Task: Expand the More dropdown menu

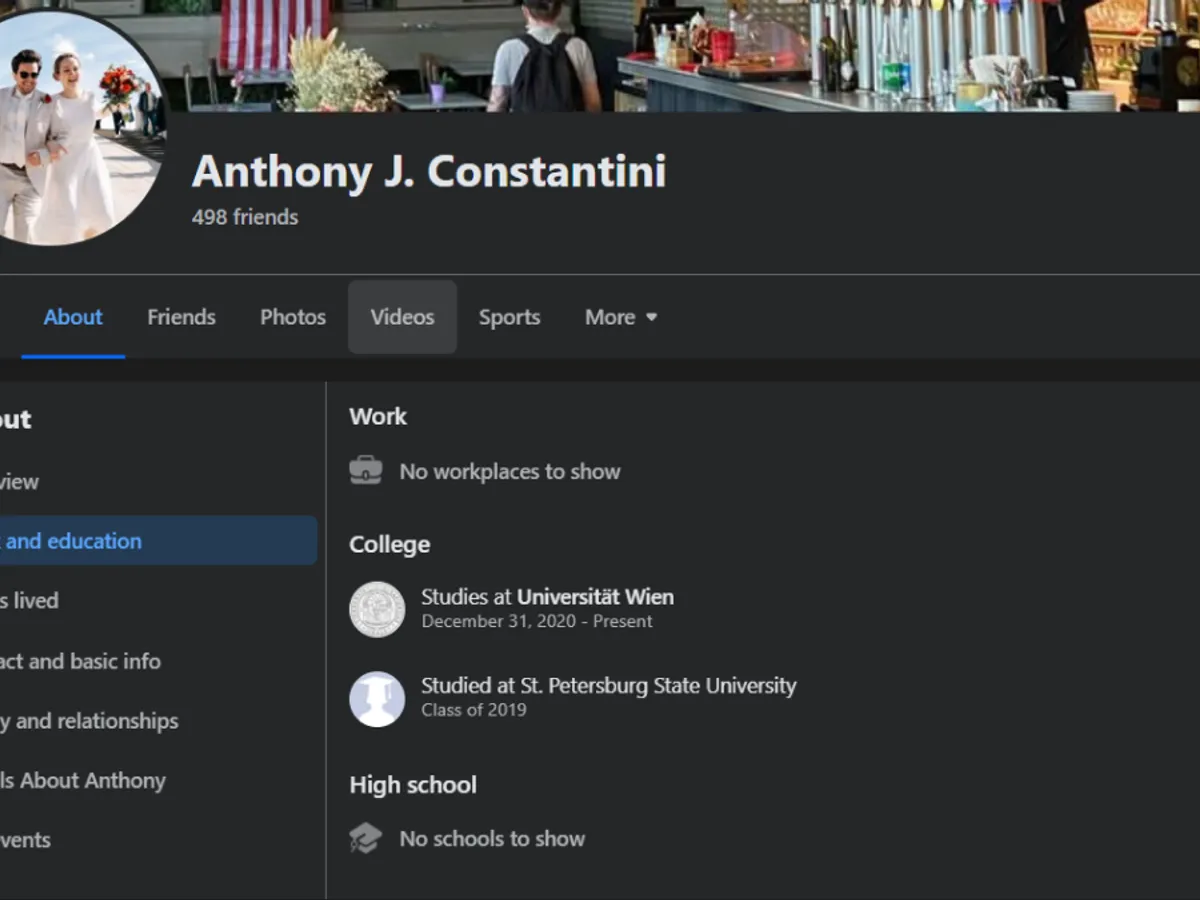Action: point(621,317)
